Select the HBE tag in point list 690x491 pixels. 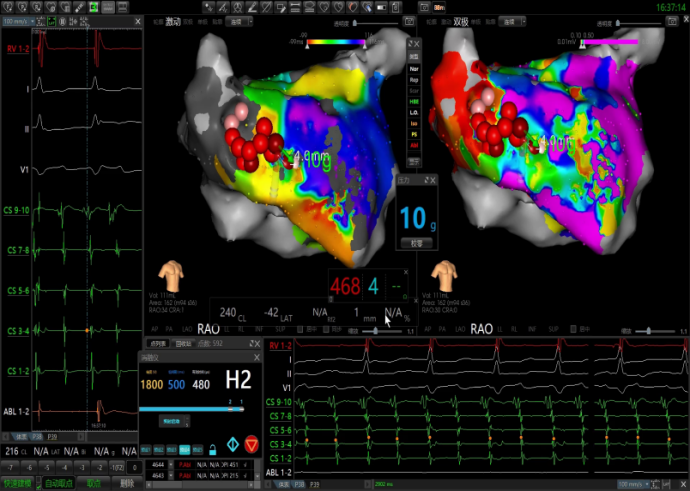pyautogui.click(x=414, y=101)
